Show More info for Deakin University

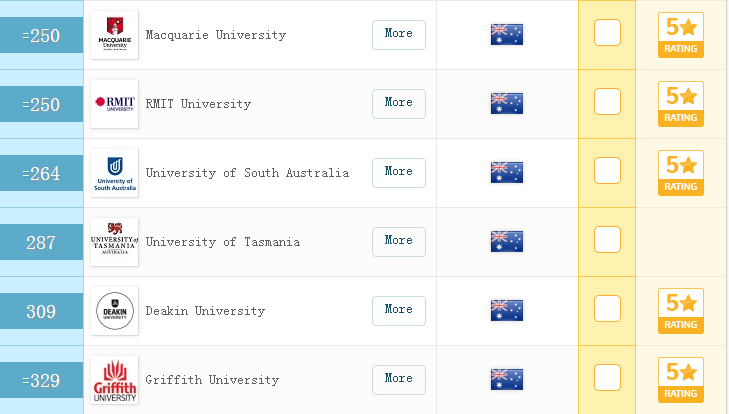(x=398, y=310)
